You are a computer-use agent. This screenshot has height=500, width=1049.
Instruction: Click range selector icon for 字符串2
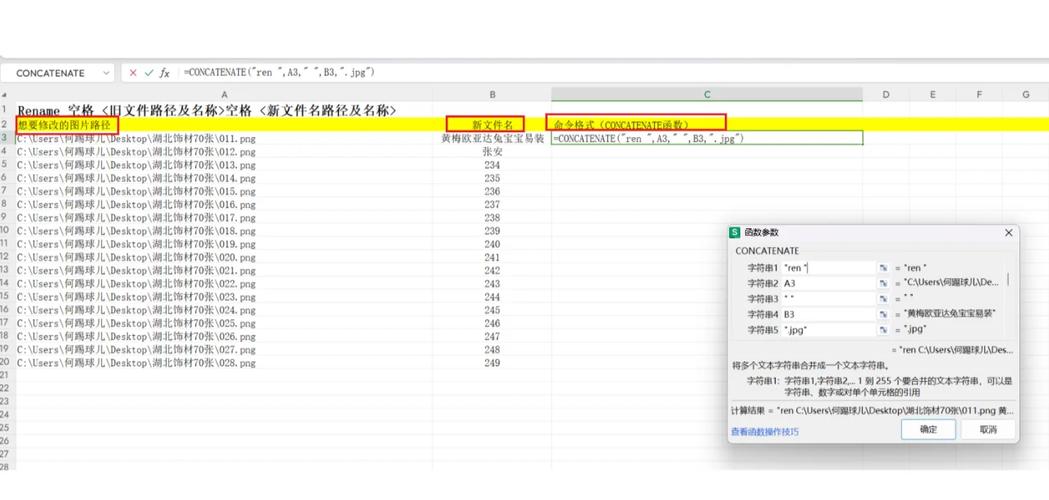coord(883,283)
